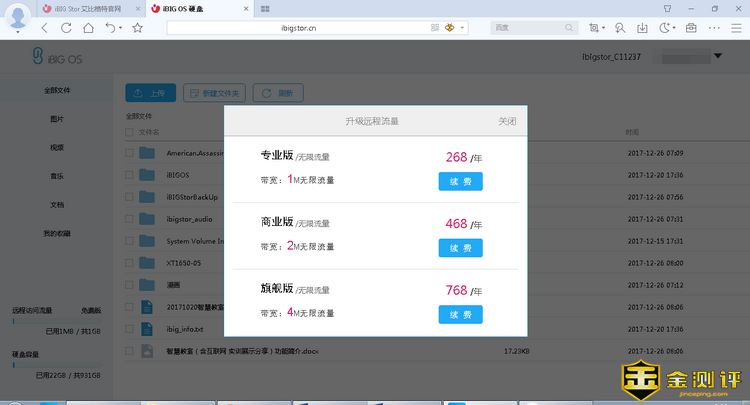
Task: Open the new tab grid icon
Action: coord(265,8)
